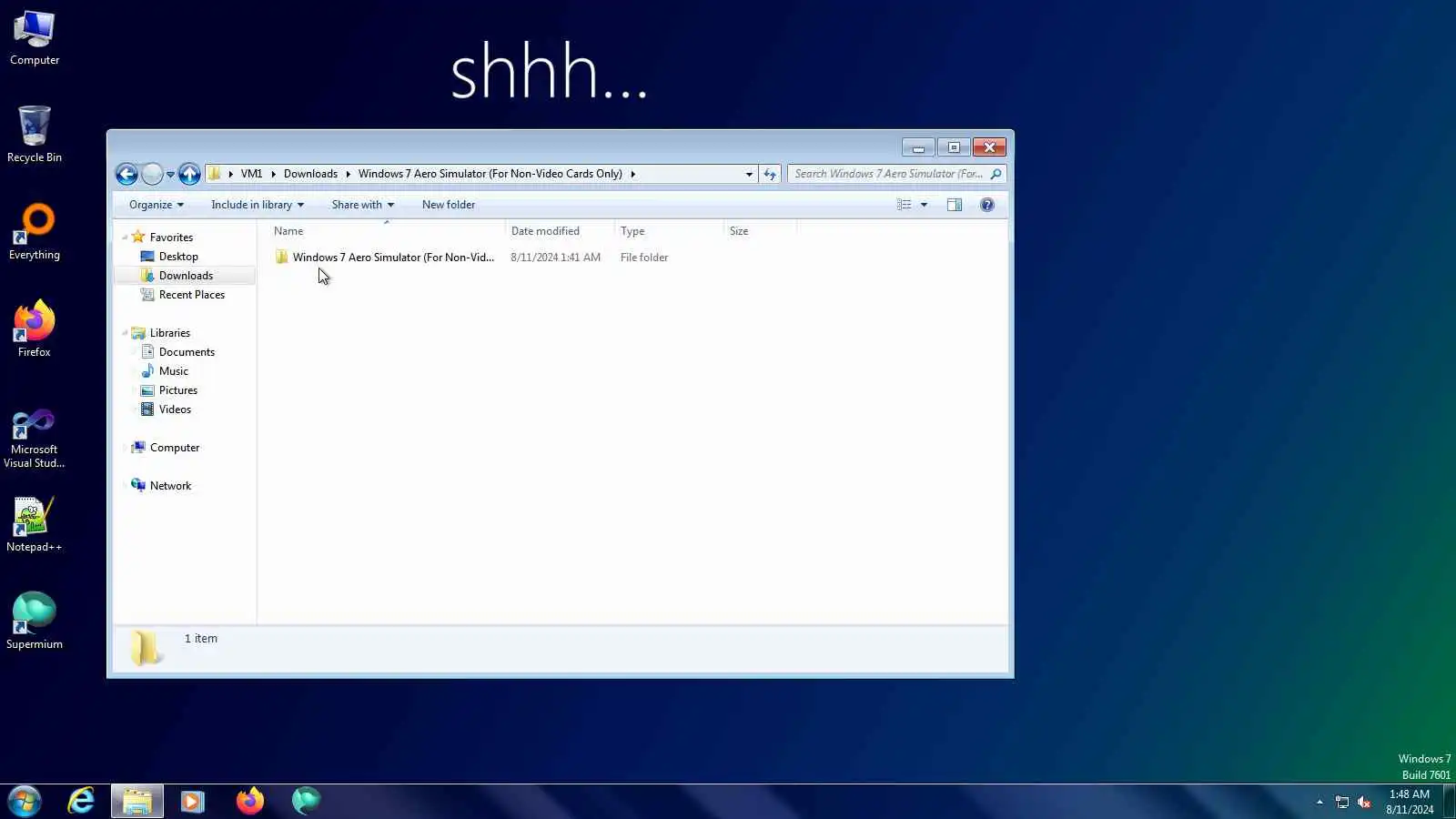The image size is (1456, 819).
Task: Select the Firefox desktop shortcut
Action: click(x=35, y=329)
